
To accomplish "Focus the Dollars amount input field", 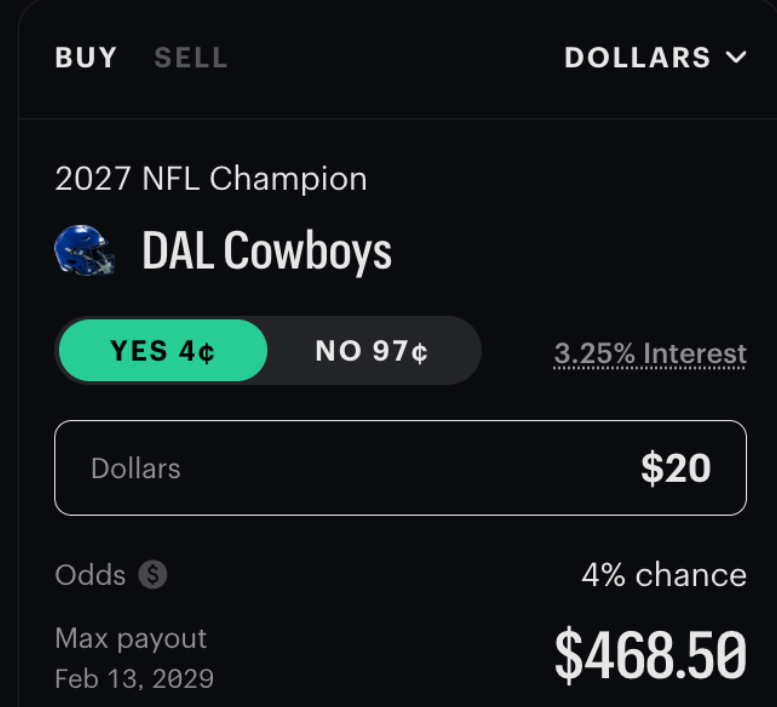I will click(400, 468).
